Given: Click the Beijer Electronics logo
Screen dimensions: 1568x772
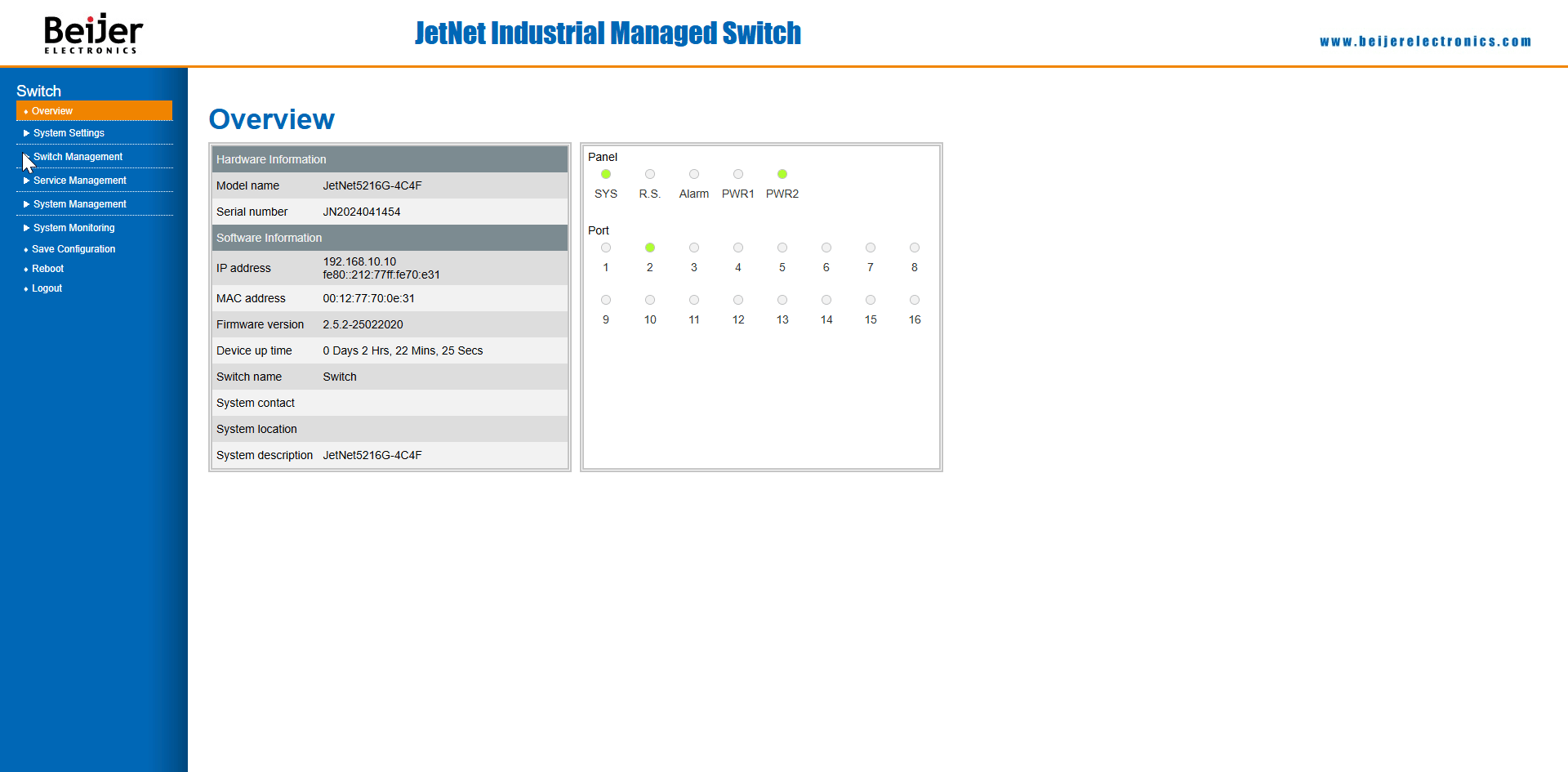Looking at the screenshot, I should click(93, 33).
